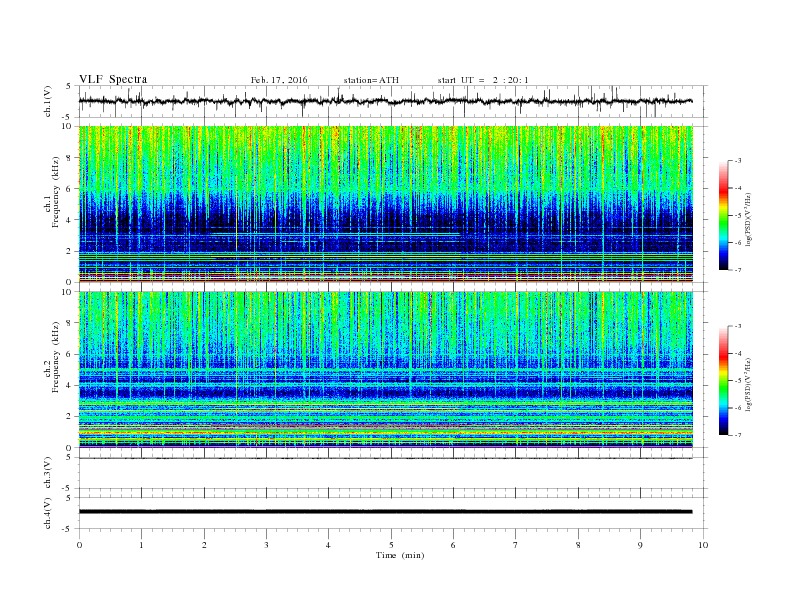Screen dimensions: 792x612
Task: Click the 7 minute tick label
Action: point(516,545)
